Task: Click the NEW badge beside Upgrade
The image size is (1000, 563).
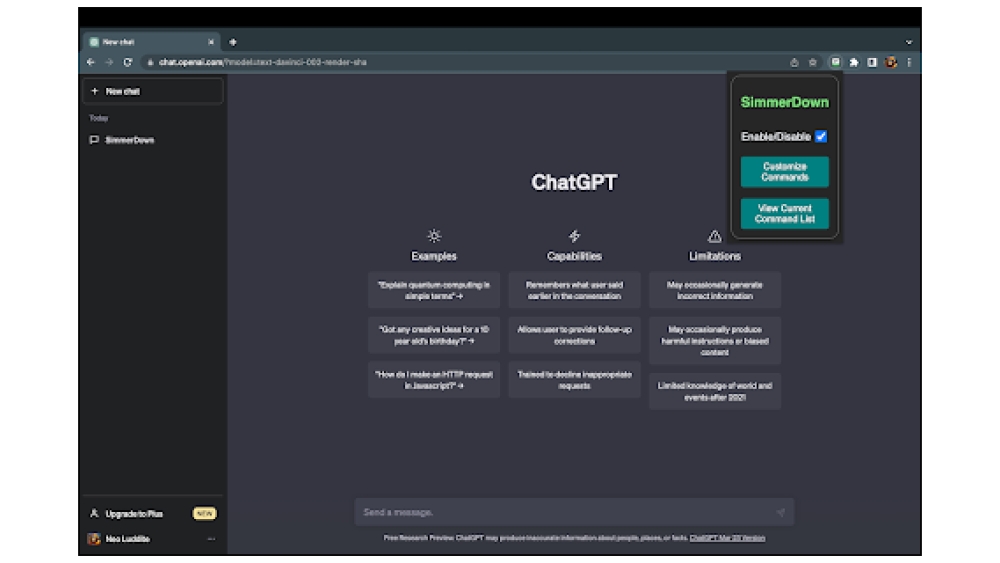Action: pos(204,513)
